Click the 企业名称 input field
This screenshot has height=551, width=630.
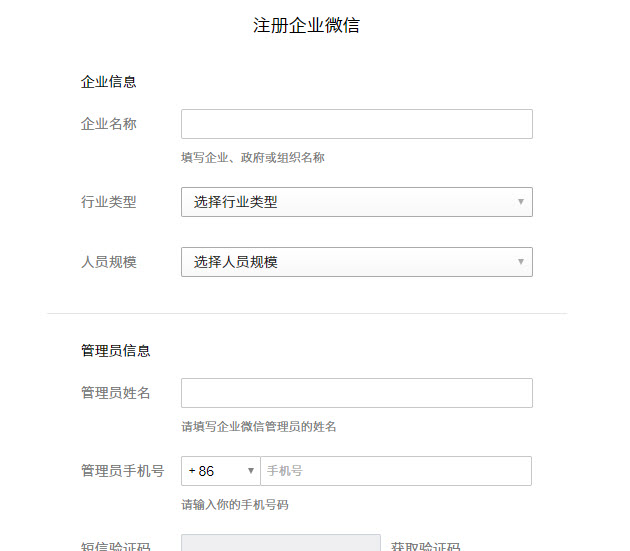pos(356,124)
